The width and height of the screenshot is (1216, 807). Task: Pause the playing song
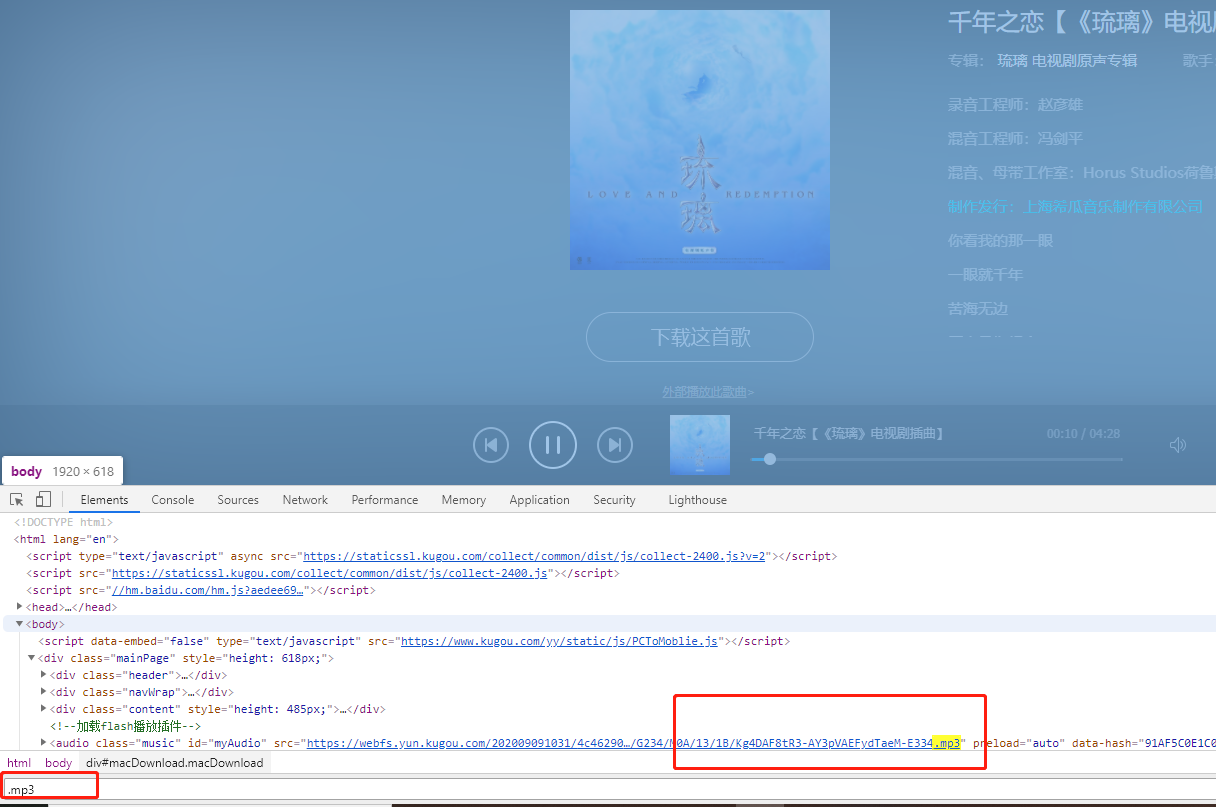pos(553,445)
